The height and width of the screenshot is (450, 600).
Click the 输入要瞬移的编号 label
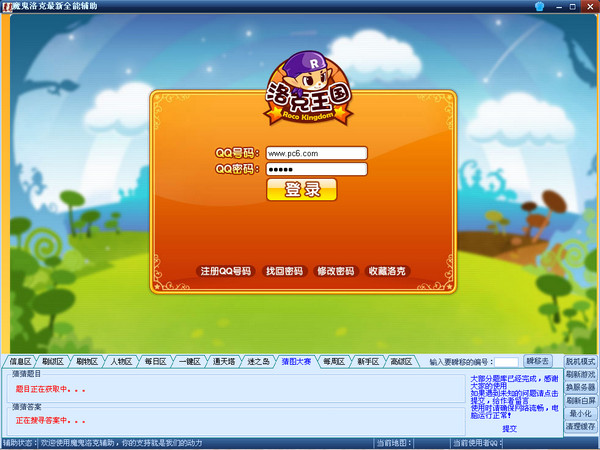point(461,362)
